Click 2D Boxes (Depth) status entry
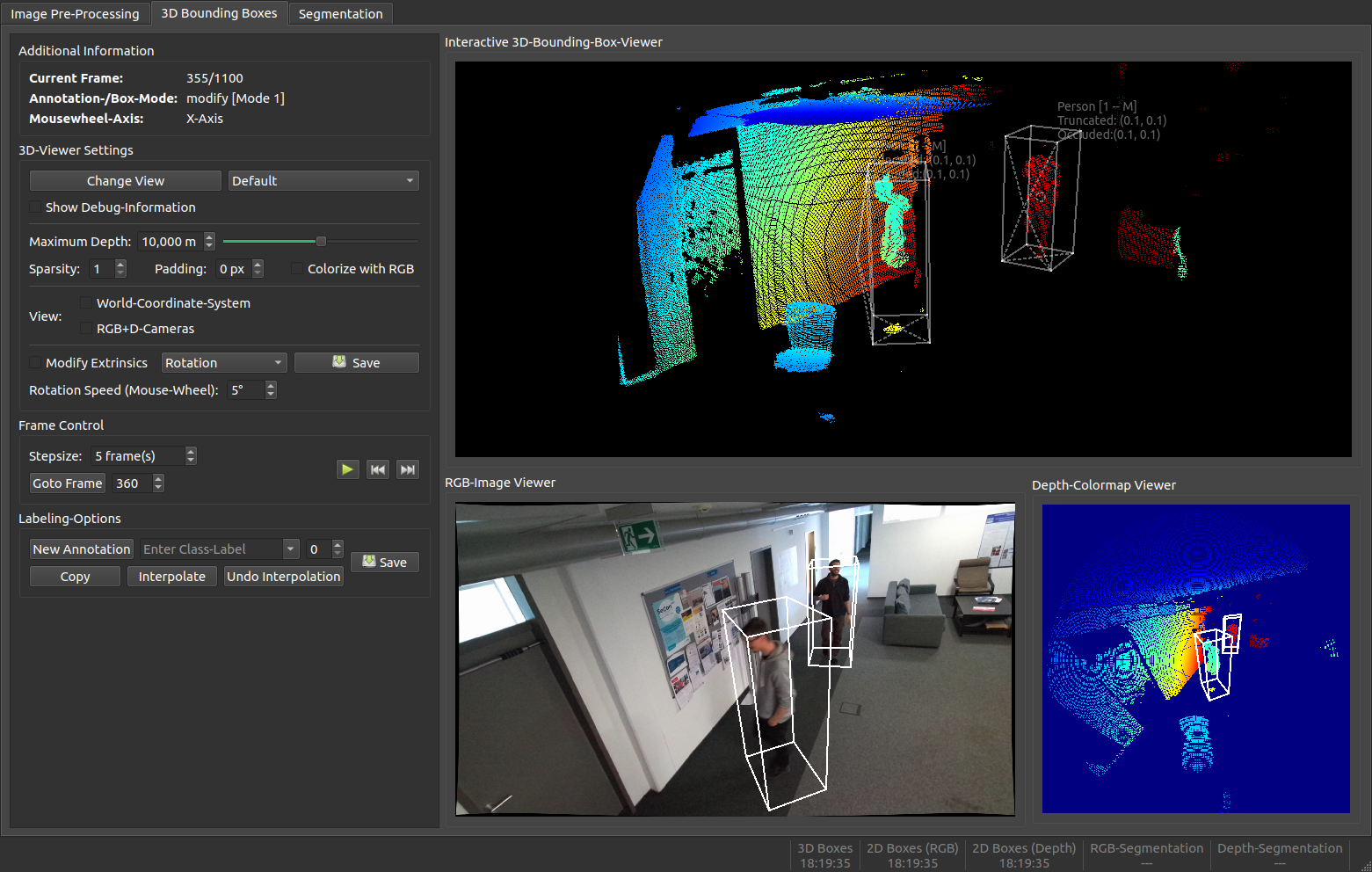Screen dimensions: 1372x872 [1024, 855]
